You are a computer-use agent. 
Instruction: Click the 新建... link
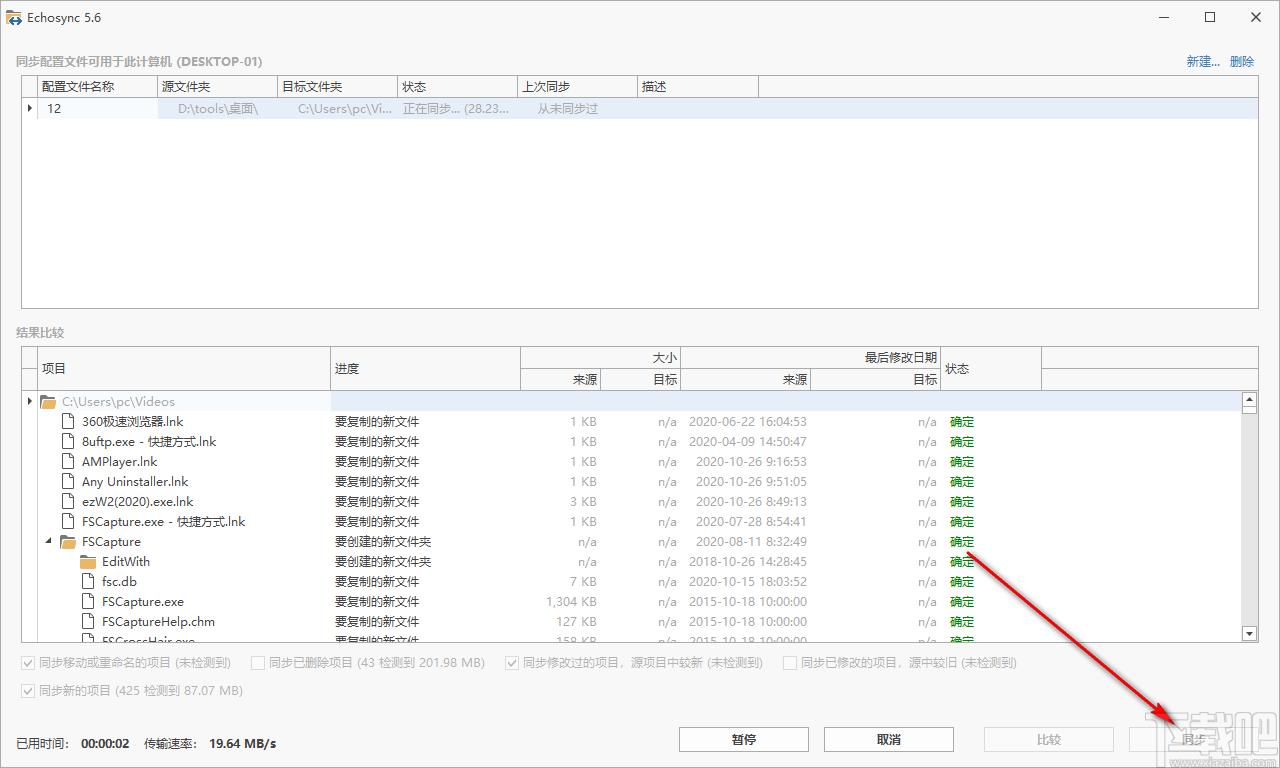click(x=1203, y=61)
